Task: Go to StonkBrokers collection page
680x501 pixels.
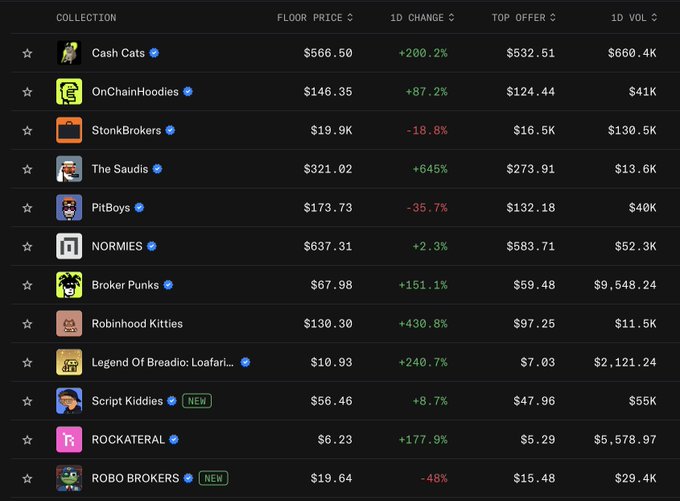Action: (126, 130)
